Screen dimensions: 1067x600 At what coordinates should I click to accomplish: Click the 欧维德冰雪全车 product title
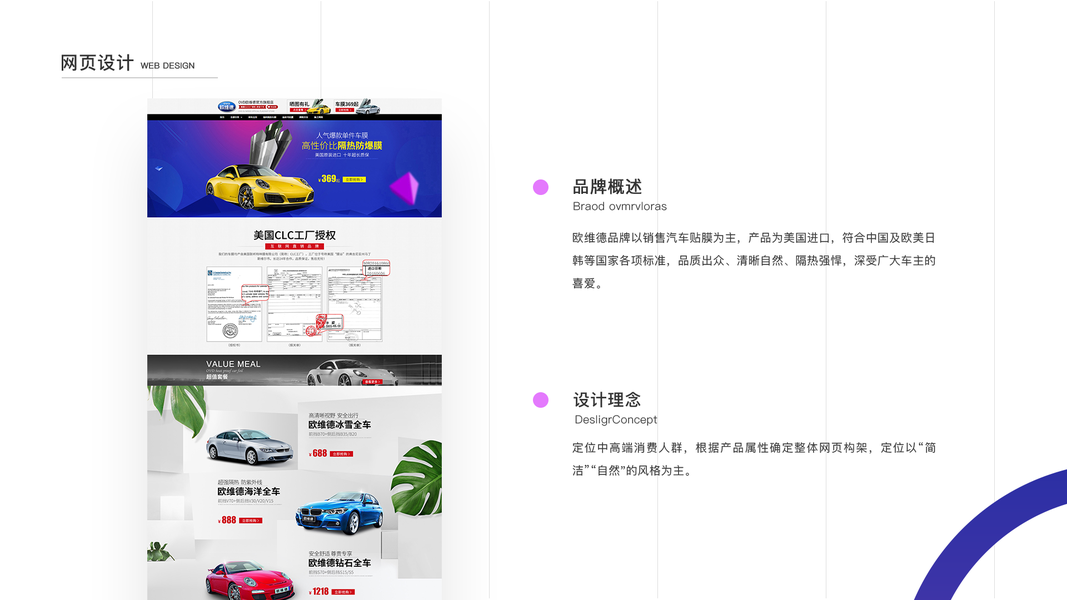click(340, 424)
